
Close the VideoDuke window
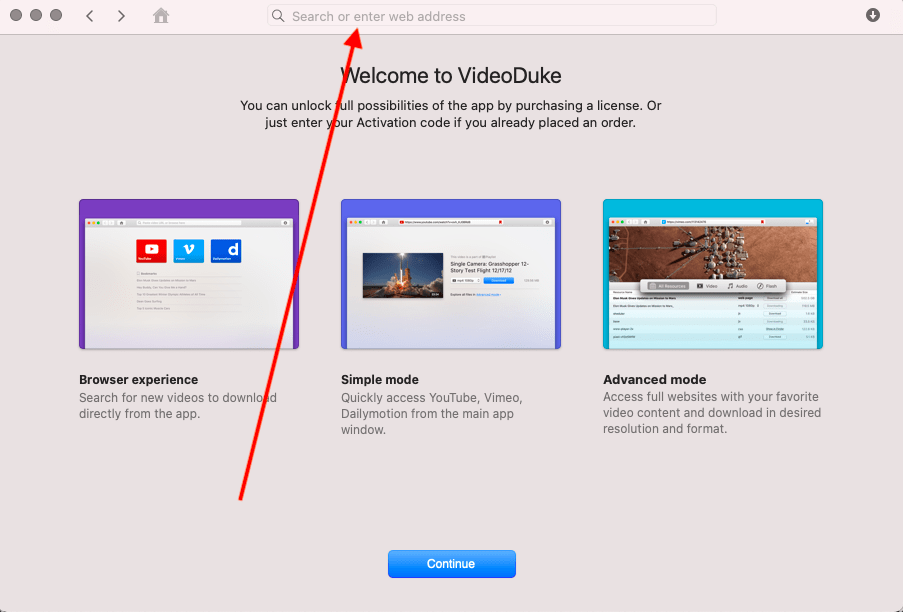pyautogui.click(x=16, y=16)
